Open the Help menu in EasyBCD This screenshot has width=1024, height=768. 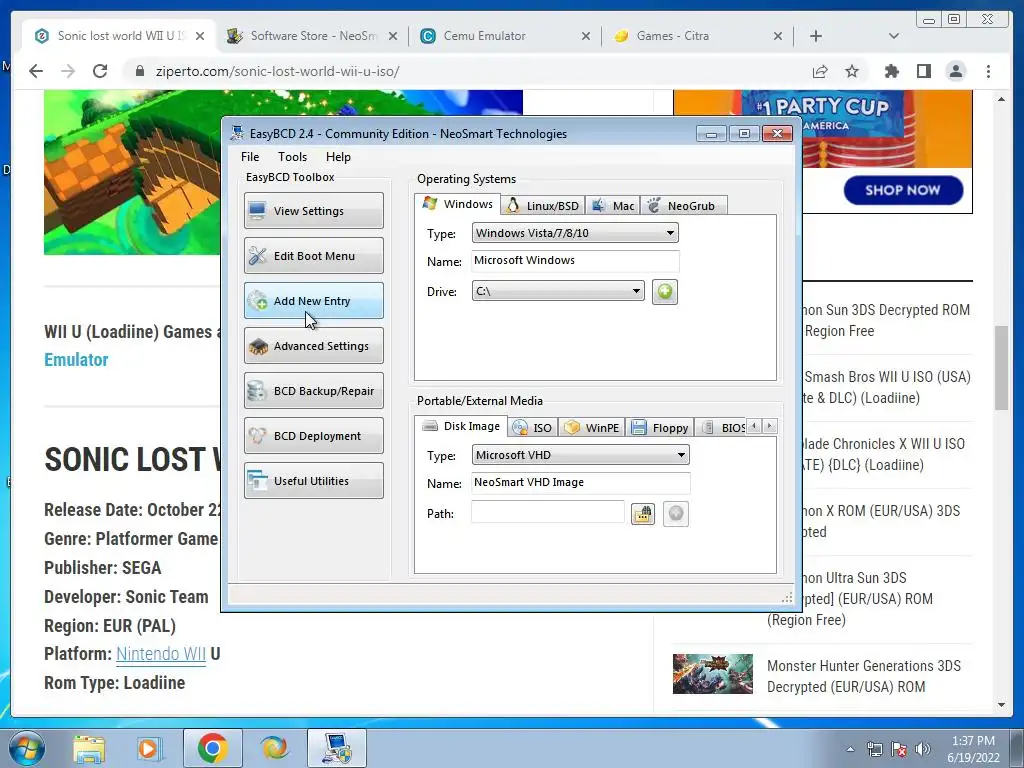(338, 157)
